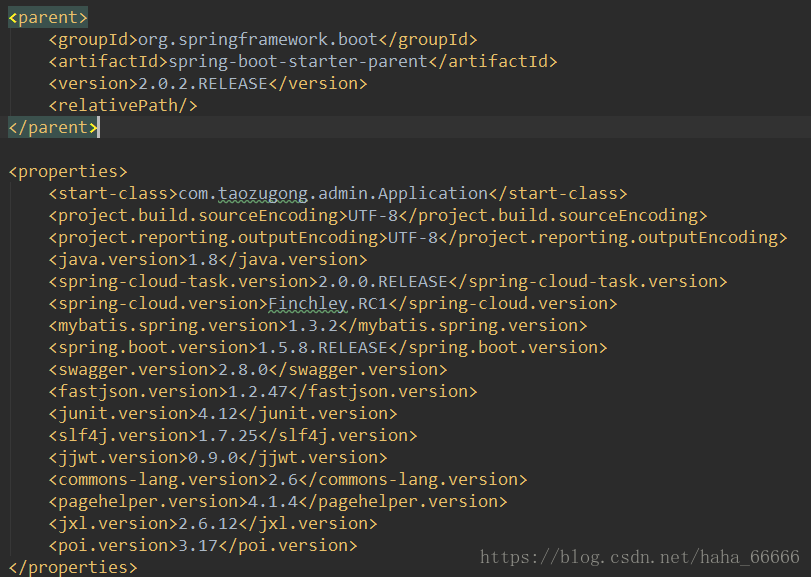811x577 pixels.
Task: Open the blog.csdn.net/haha_66666 watermark link
Action: (639, 557)
